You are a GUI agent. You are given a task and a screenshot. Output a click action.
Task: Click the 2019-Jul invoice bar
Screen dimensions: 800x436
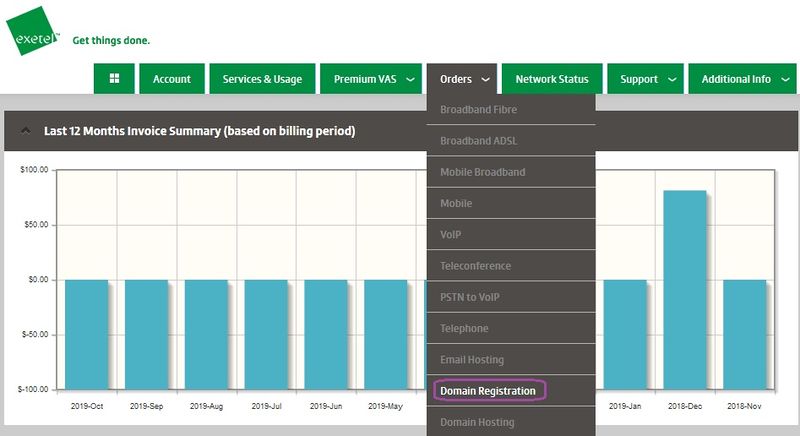(x=266, y=335)
